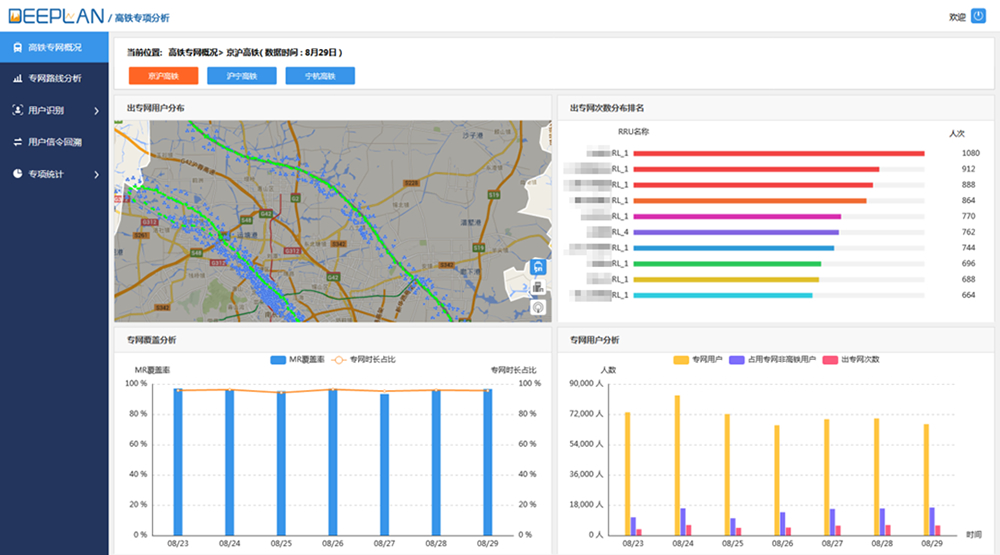This screenshot has height=555, width=1000.
Task: Click the top red bar valued 1080
Action: (778, 153)
